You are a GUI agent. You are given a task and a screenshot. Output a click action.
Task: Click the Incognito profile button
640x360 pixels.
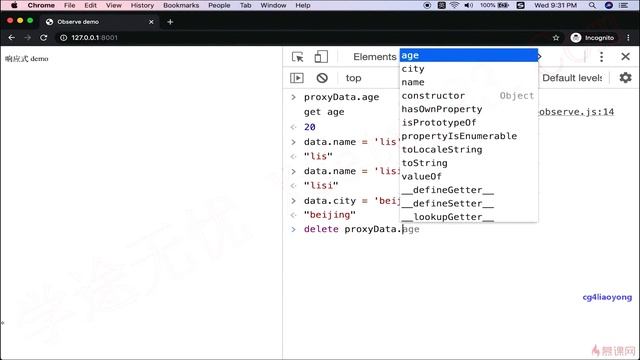click(x=592, y=38)
